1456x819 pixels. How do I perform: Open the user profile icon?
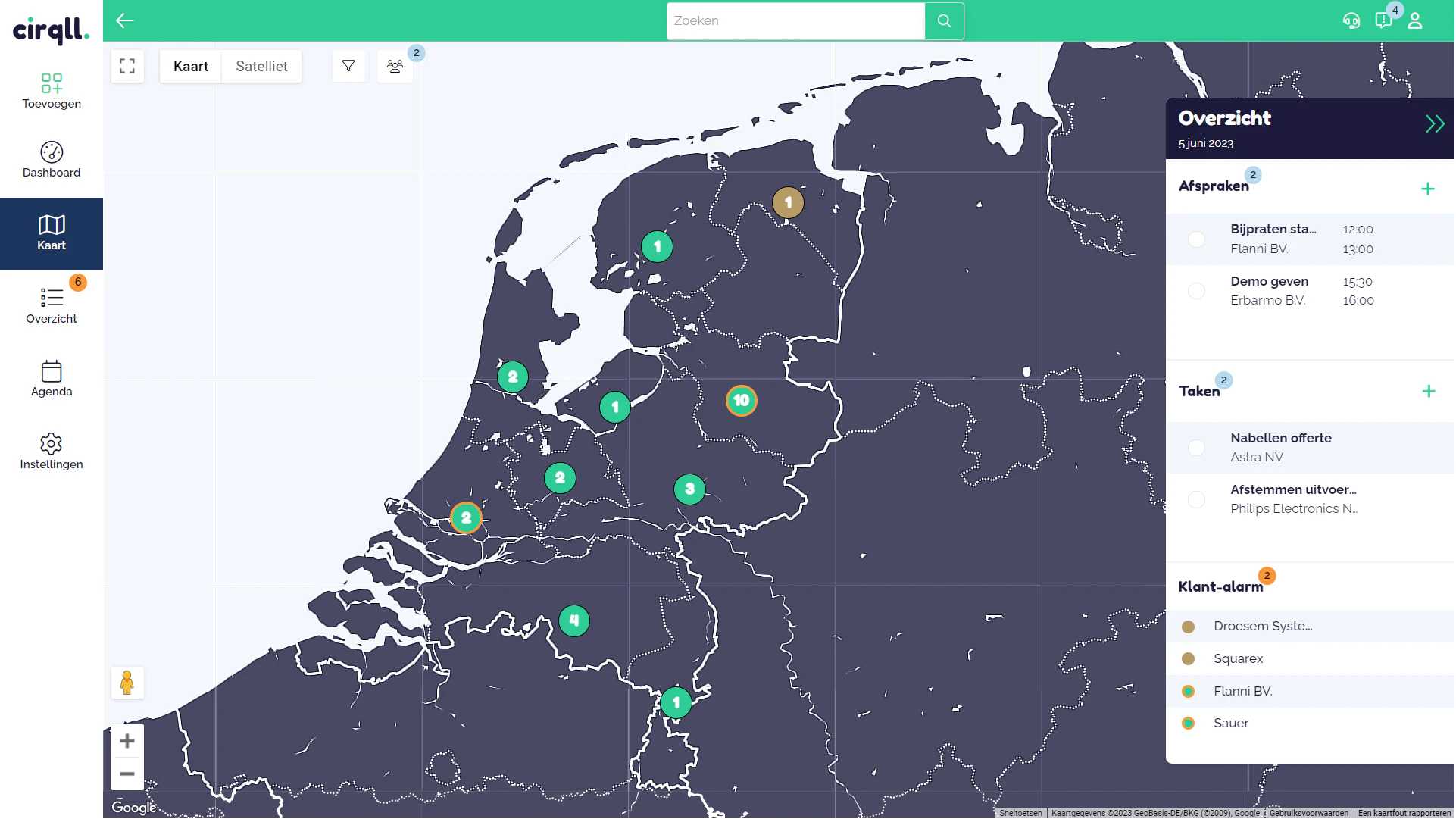1415,20
